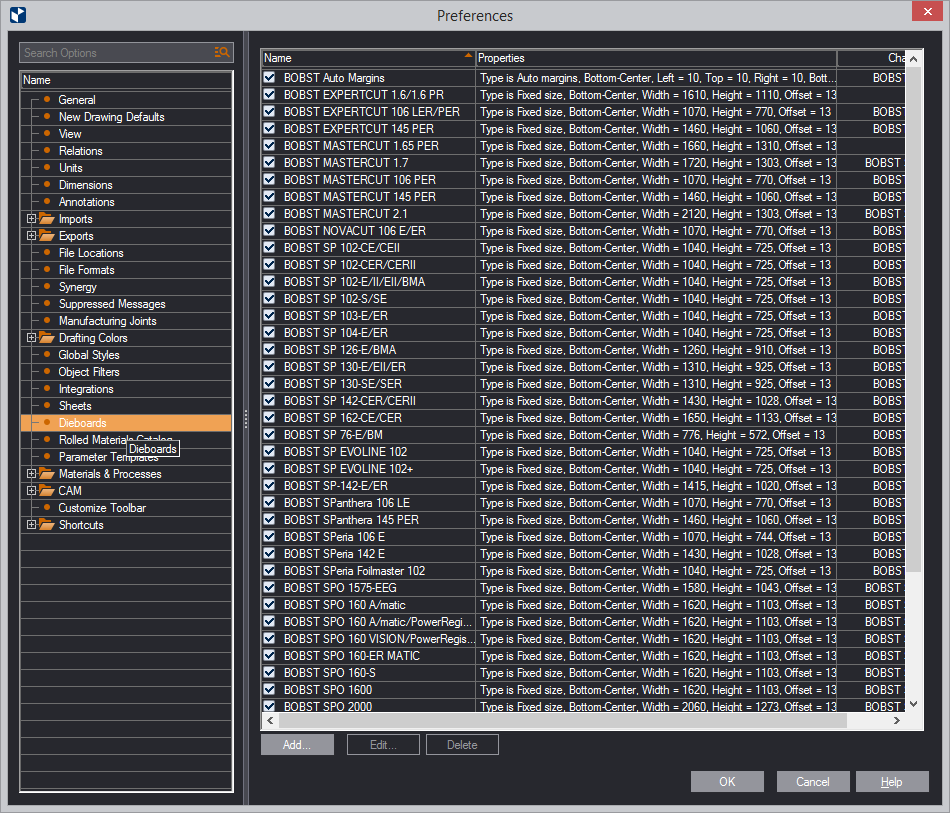This screenshot has height=813, width=950.
Task: Select BOBST SPeria Foilmaster 102 row
Action: pyautogui.click(x=583, y=571)
